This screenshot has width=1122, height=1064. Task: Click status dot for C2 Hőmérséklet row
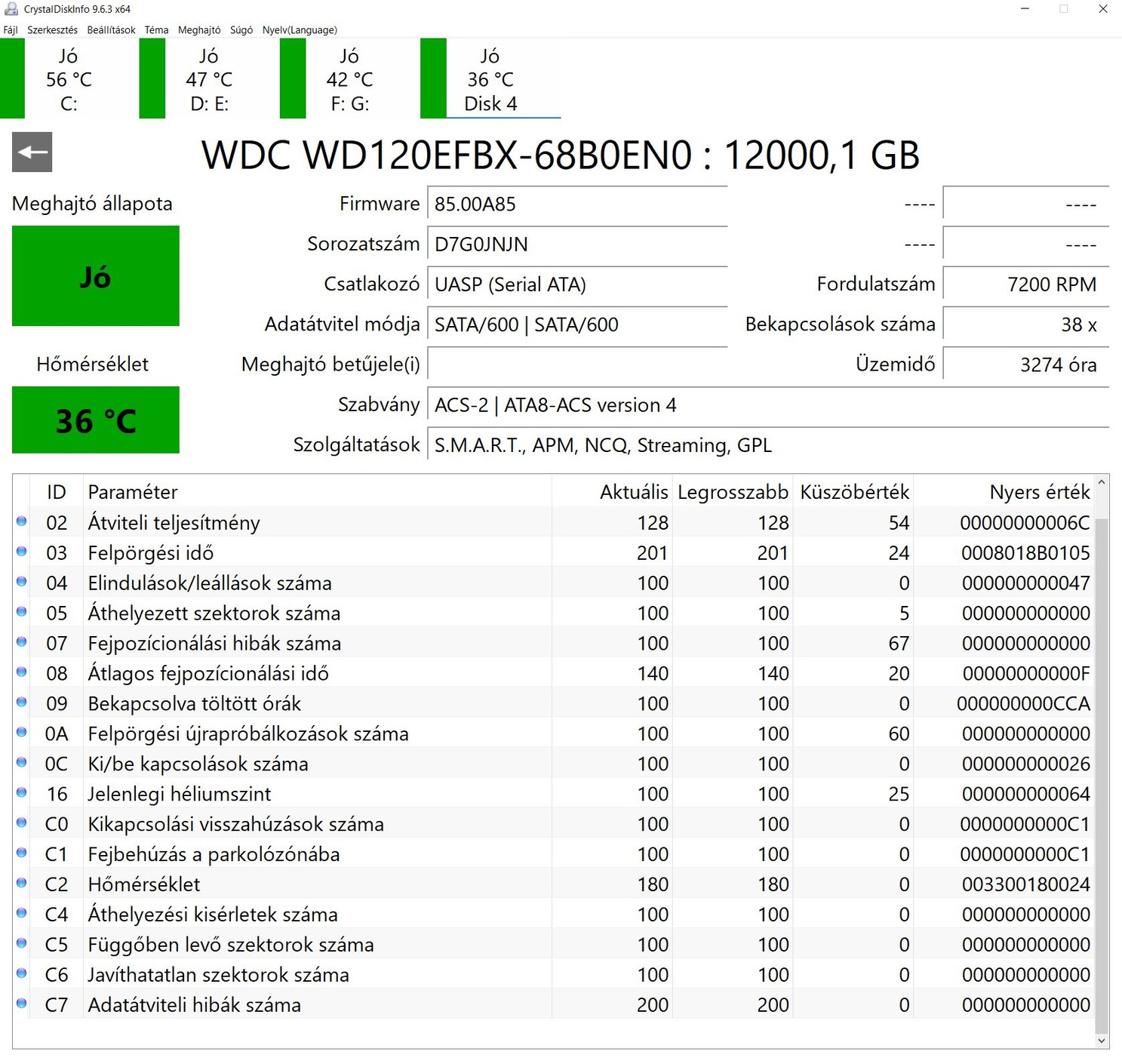(x=21, y=883)
